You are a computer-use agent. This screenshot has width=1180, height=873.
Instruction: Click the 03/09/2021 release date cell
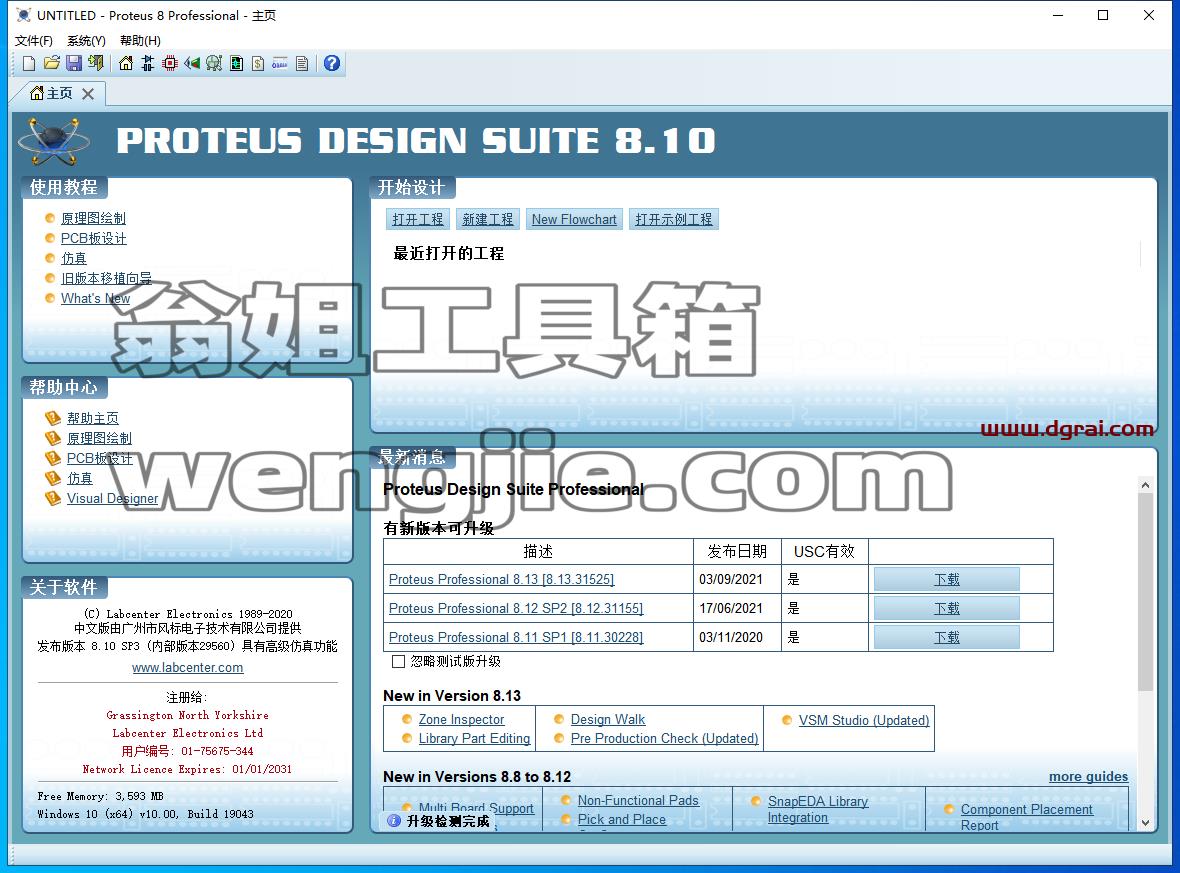(x=738, y=579)
